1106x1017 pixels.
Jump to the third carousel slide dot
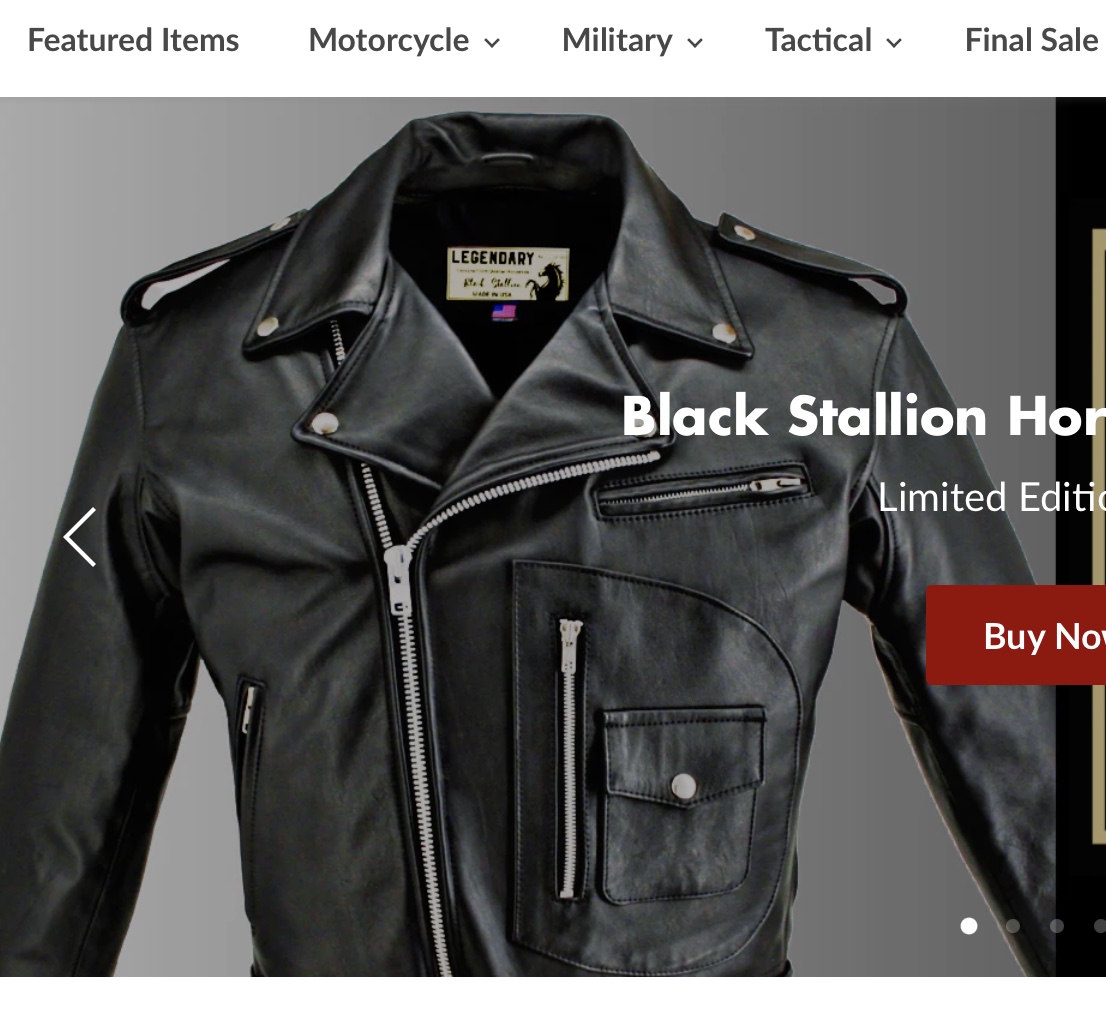click(1057, 926)
